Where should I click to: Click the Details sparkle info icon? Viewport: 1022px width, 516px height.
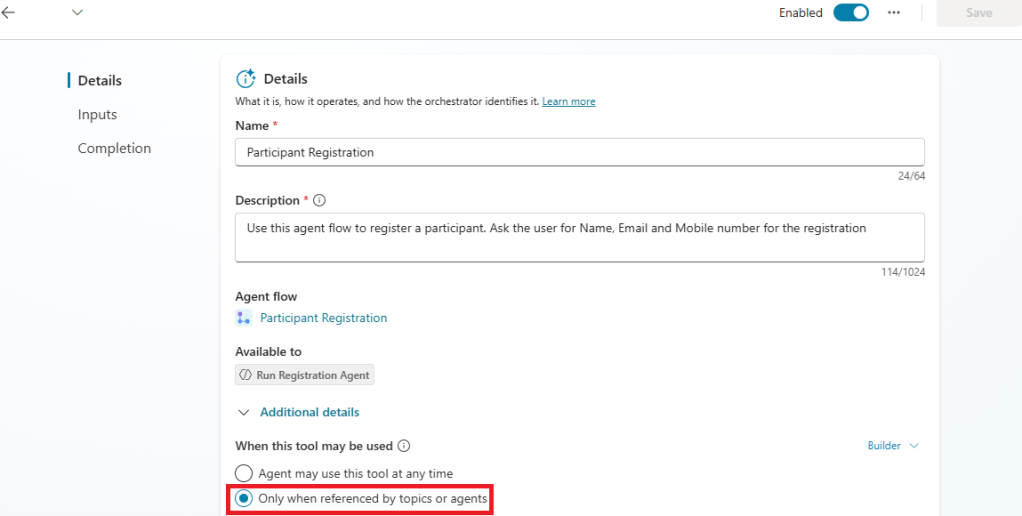pyautogui.click(x=245, y=79)
